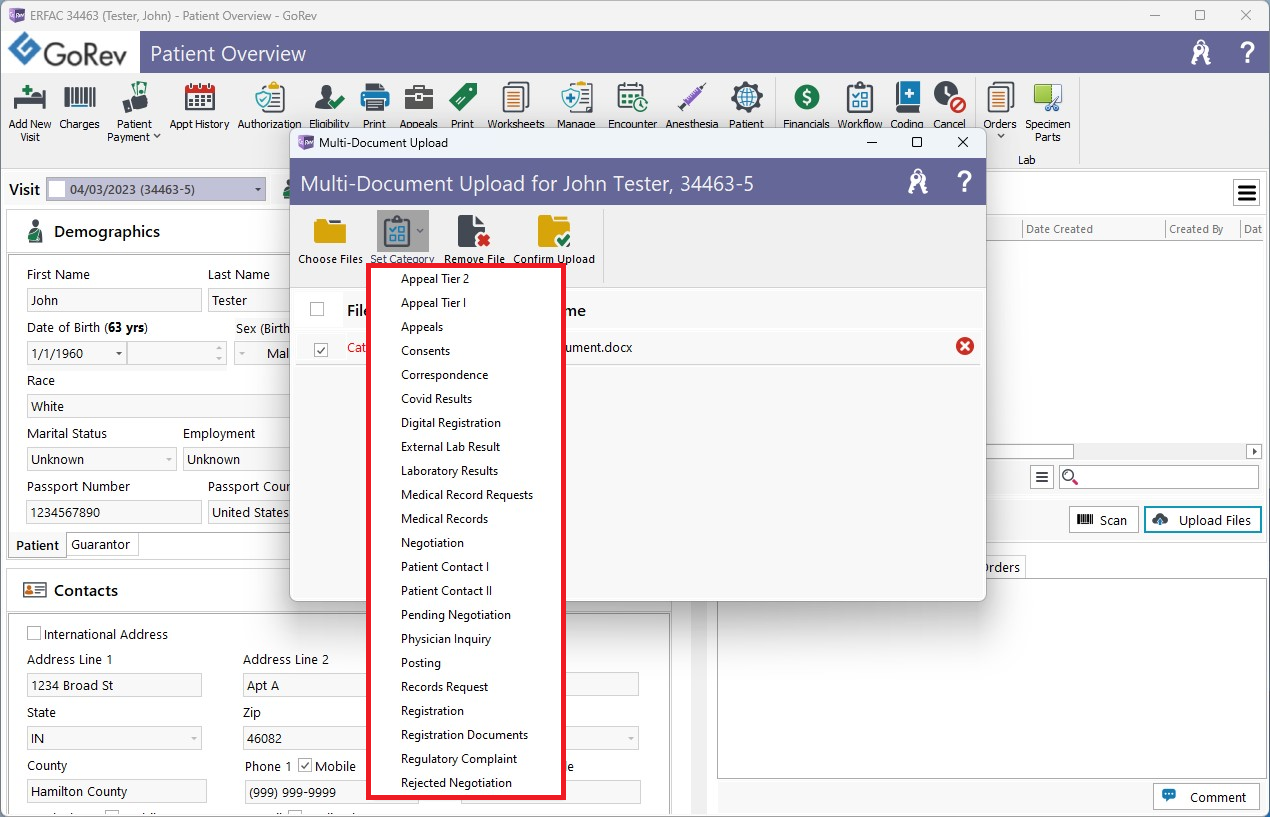Switch to the Patient tab
The width and height of the screenshot is (1270, 817).
click(x=38, y=545)
